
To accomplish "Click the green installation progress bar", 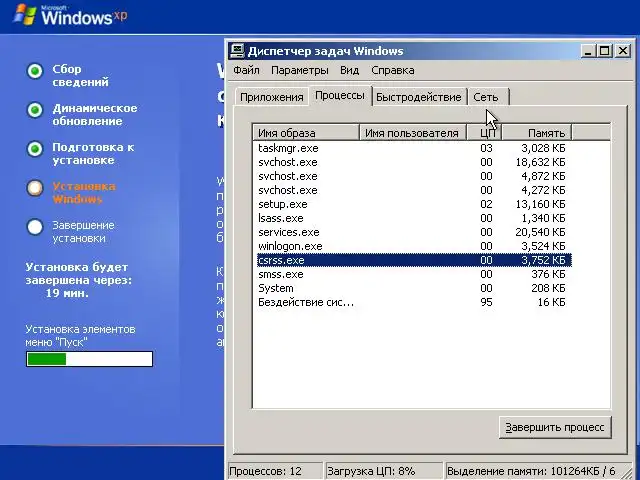I will click(x=89, y=359).
